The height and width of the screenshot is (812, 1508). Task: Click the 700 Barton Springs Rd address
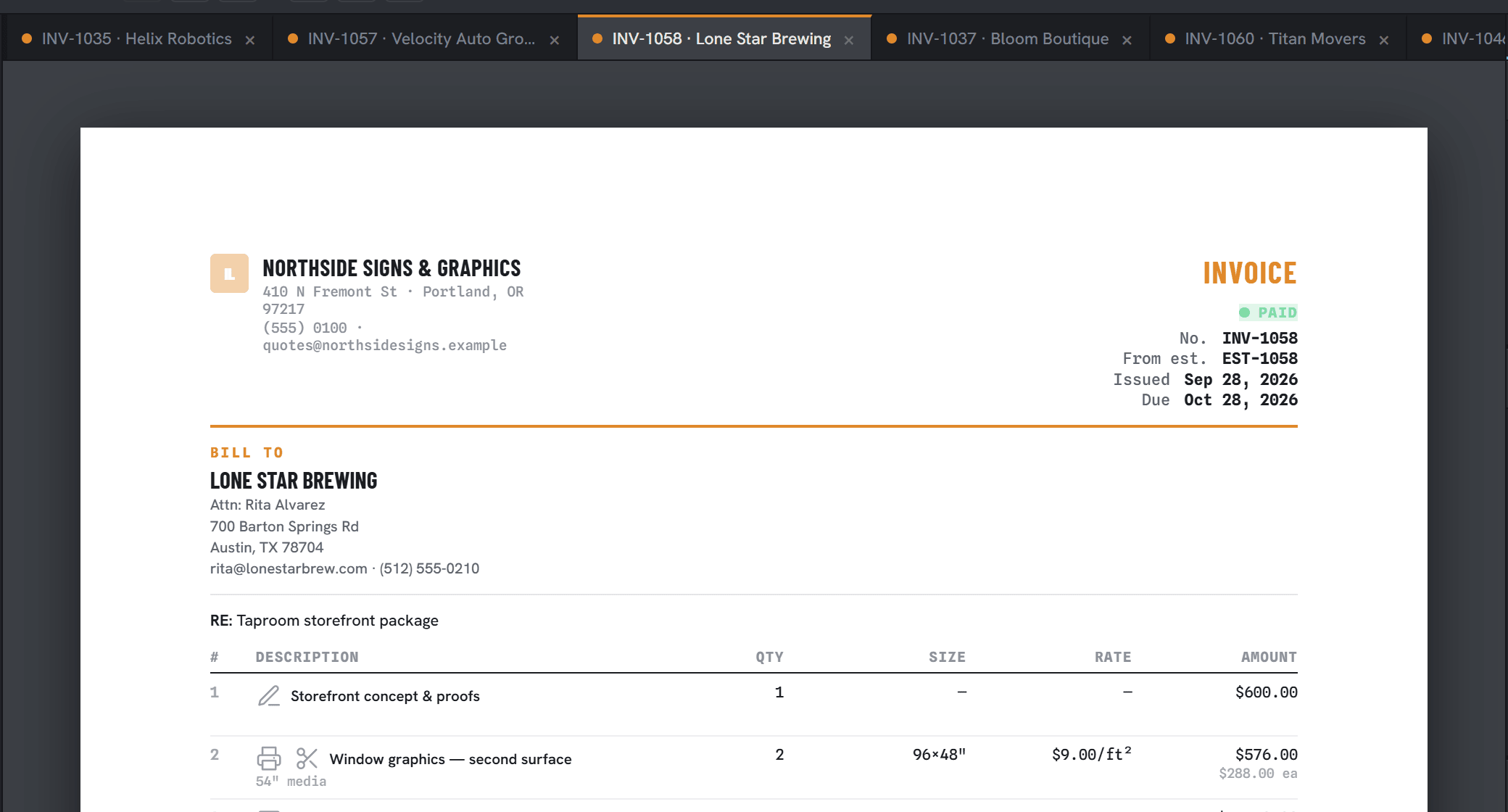[284, 526]
